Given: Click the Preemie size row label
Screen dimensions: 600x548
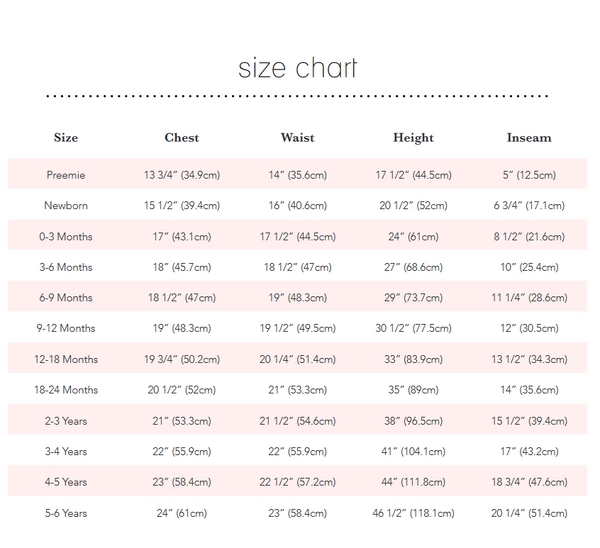Looking at the screenshot, I should click(66, 175).
